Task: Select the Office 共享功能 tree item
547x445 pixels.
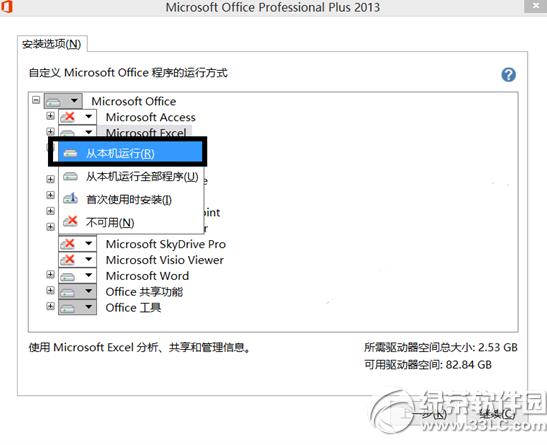Action: tap(144, 292)
